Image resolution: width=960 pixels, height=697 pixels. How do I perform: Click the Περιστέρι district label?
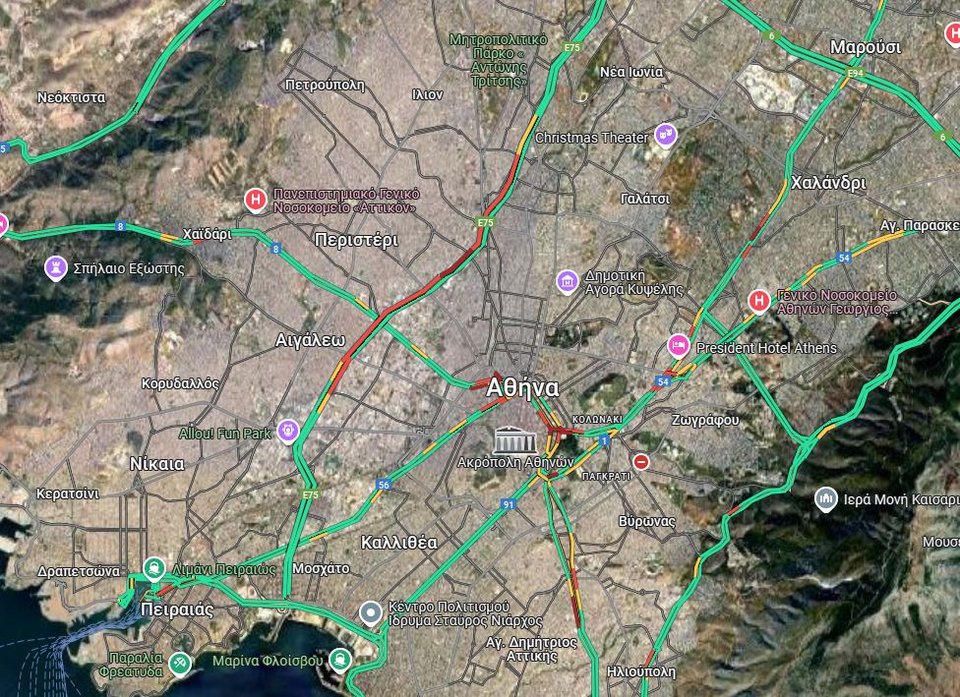click(x=356, y=240)
